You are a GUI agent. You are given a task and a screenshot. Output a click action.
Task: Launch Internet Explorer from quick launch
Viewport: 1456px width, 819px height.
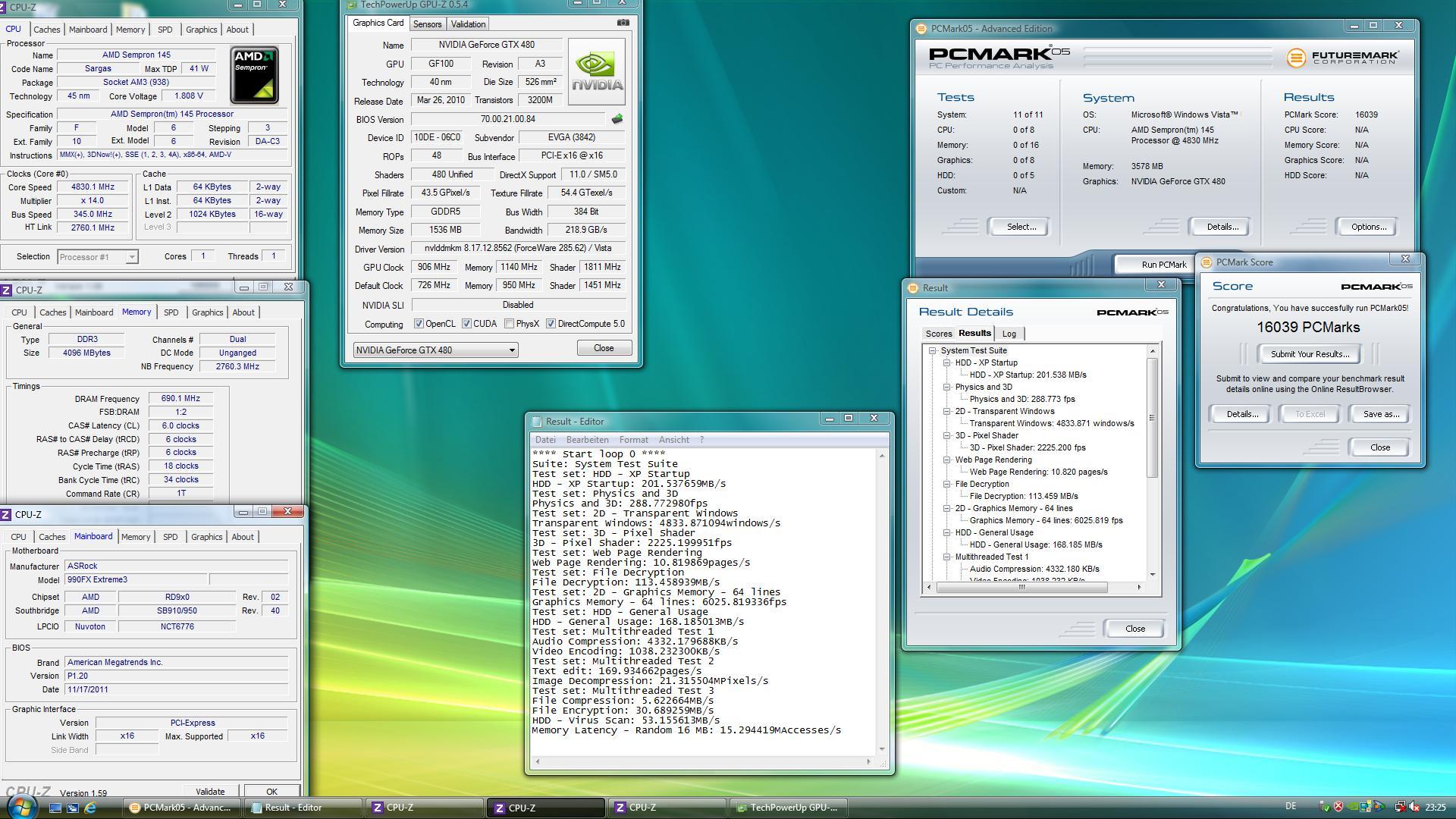(x=90, y=808)
